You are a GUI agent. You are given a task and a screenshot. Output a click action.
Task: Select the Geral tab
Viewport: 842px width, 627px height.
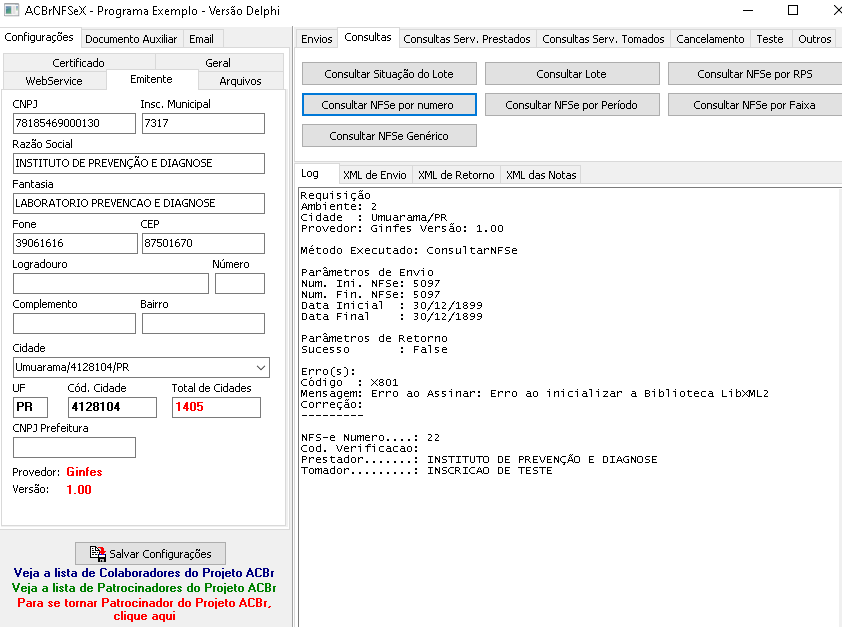click(x=218, y=62)
